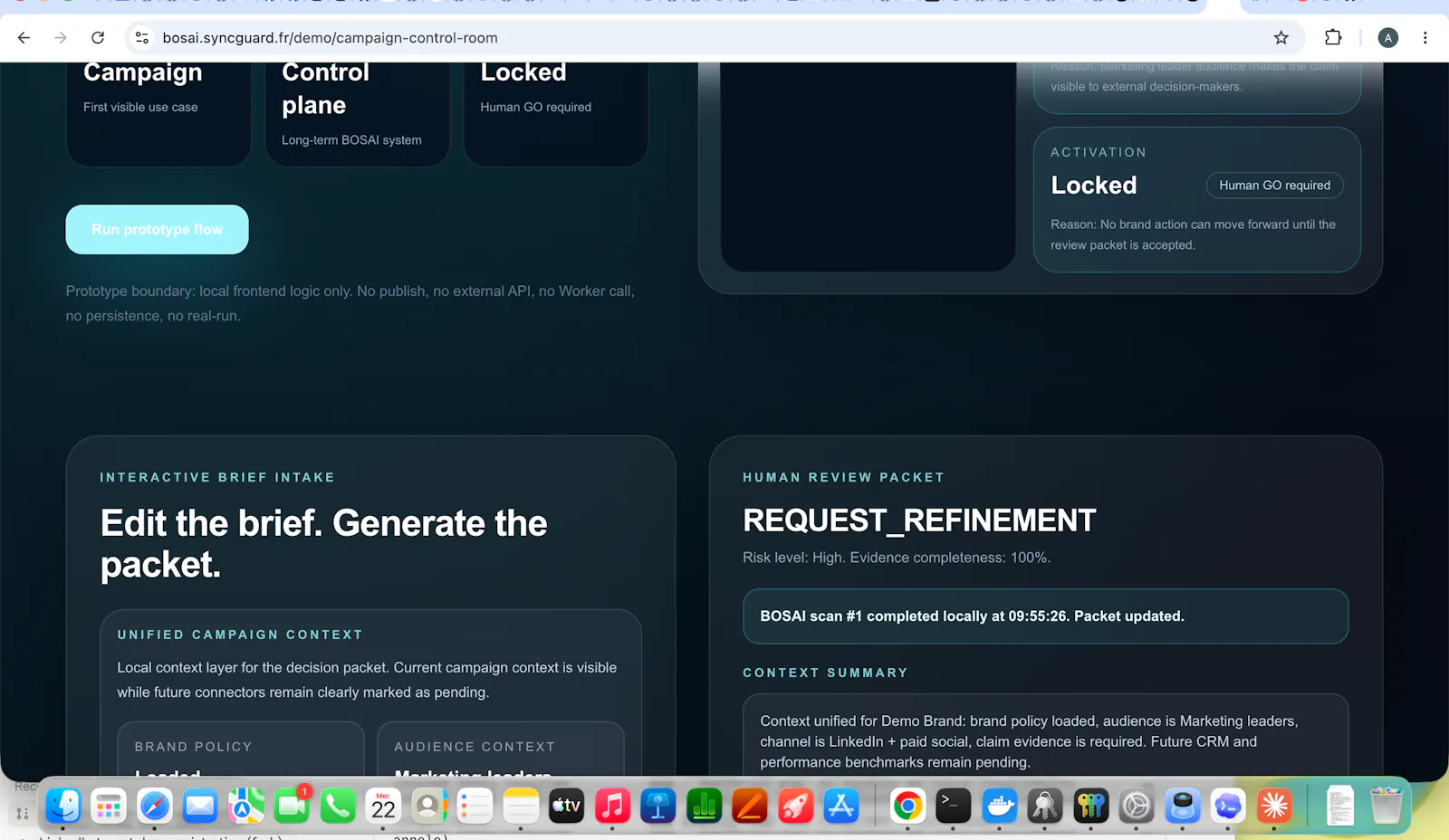Click the Prototype boundary notice text

pos(350,303)
